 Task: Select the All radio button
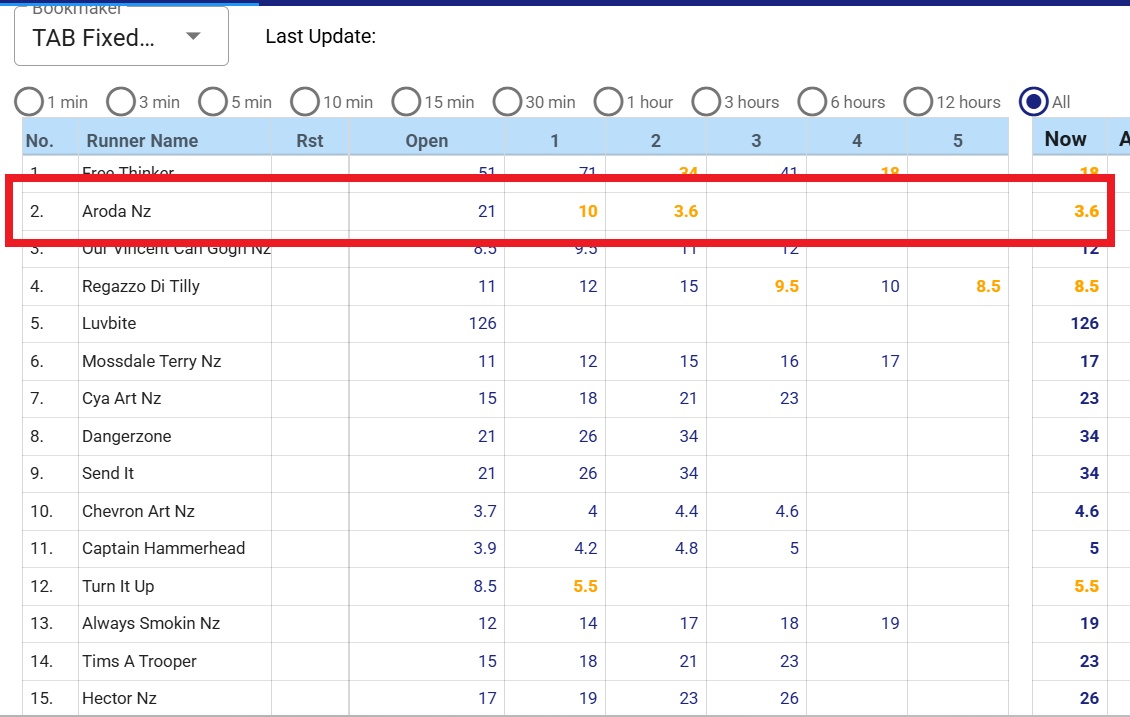(1034, 102)
